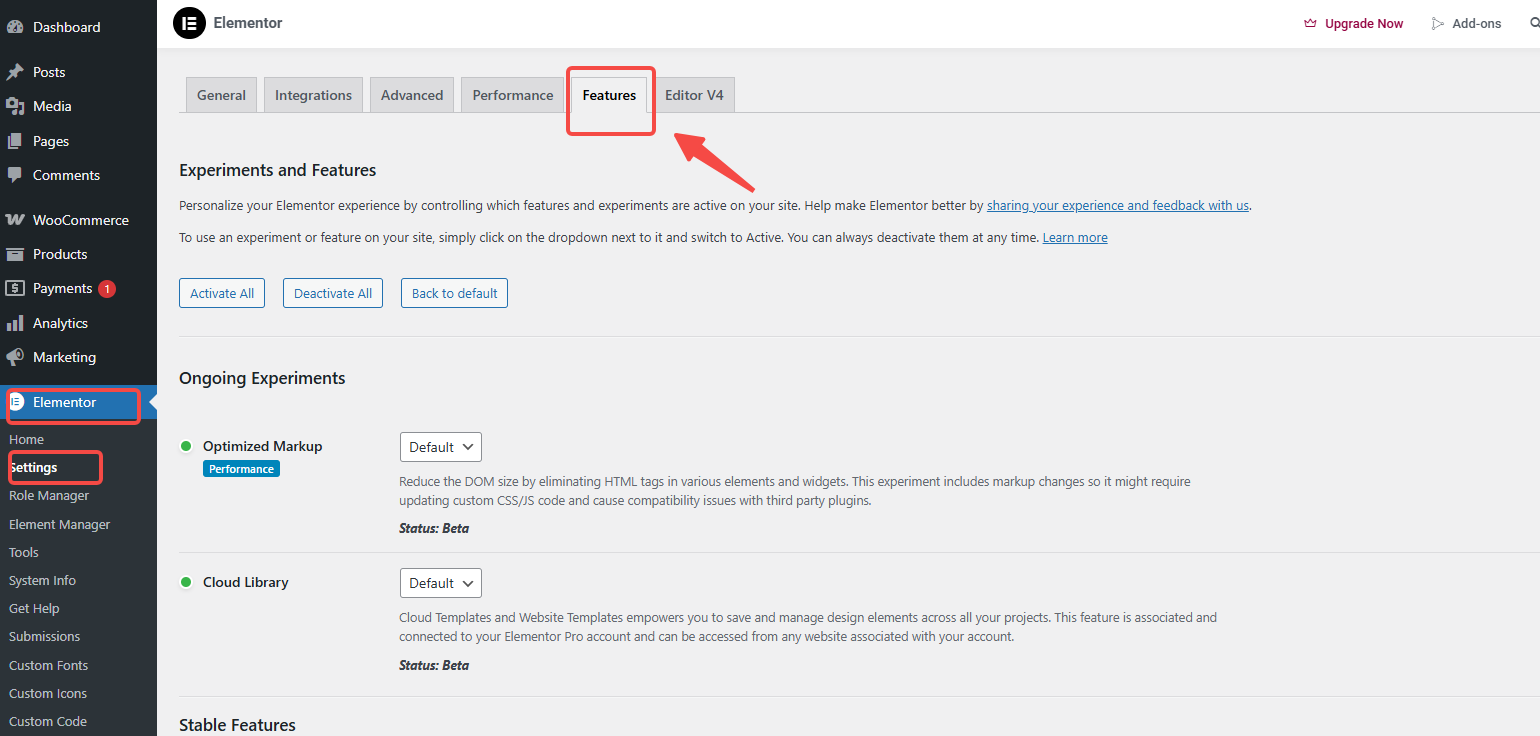Screen dimensions: 1540x736
Task: Open the Learn more link
Action: [x=1075, y=238]
